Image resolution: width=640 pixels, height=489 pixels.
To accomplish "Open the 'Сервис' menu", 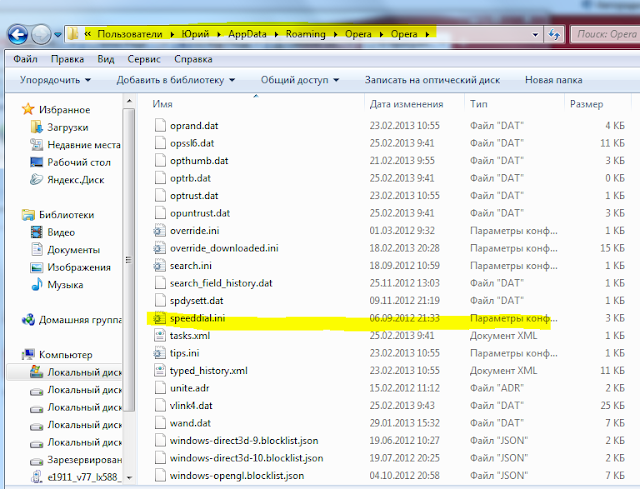I will click(144, 59).
